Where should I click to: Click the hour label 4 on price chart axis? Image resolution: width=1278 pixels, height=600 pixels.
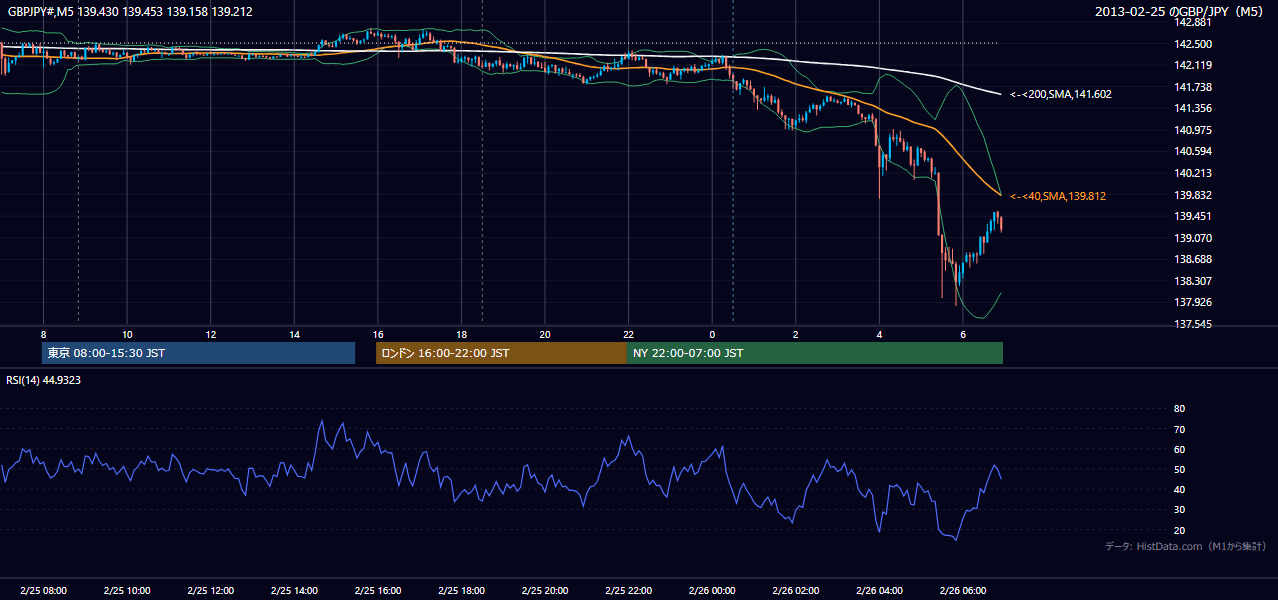(x=879, y=334)
